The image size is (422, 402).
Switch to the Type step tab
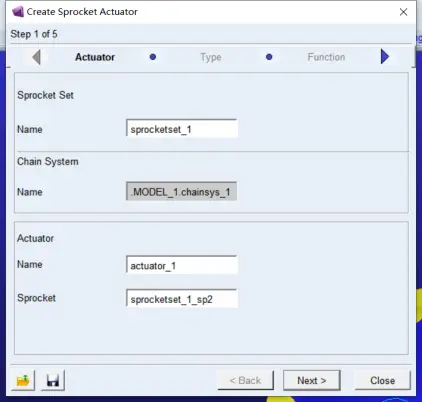coord(211,57)
